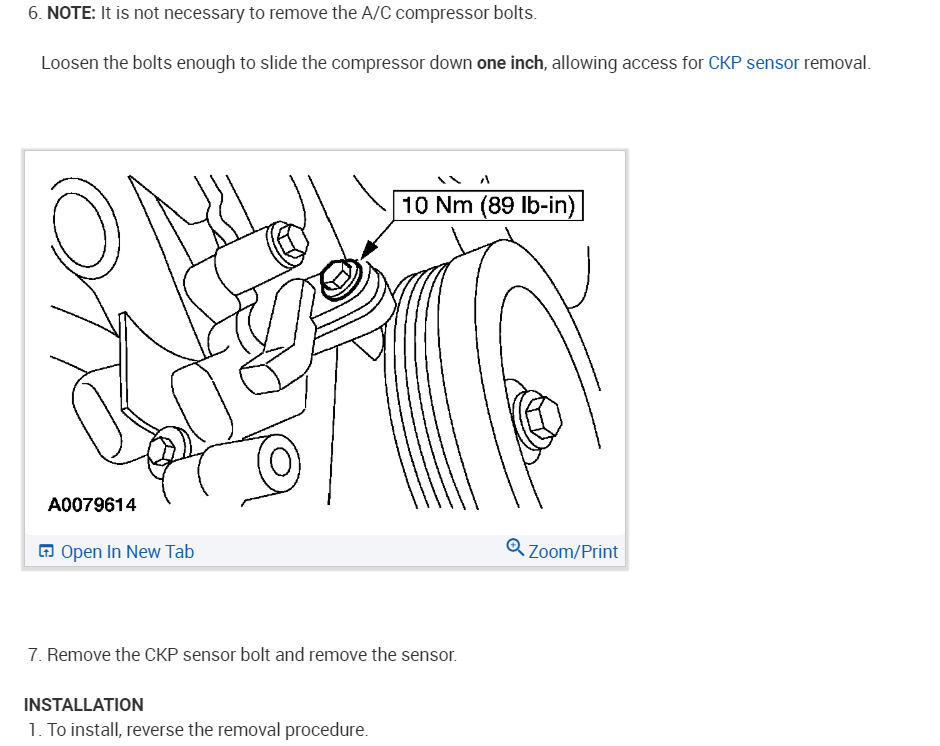The image size is (940, 746).
Task: Select the Zoom/Print text link
Action: click(573, 552)
